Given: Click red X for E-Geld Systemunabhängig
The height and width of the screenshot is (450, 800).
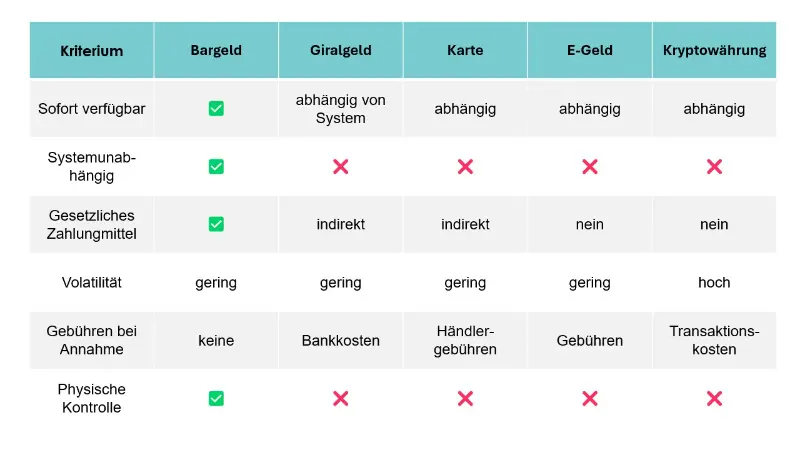Looking at the screenshot, I should (x=590, y=166).
